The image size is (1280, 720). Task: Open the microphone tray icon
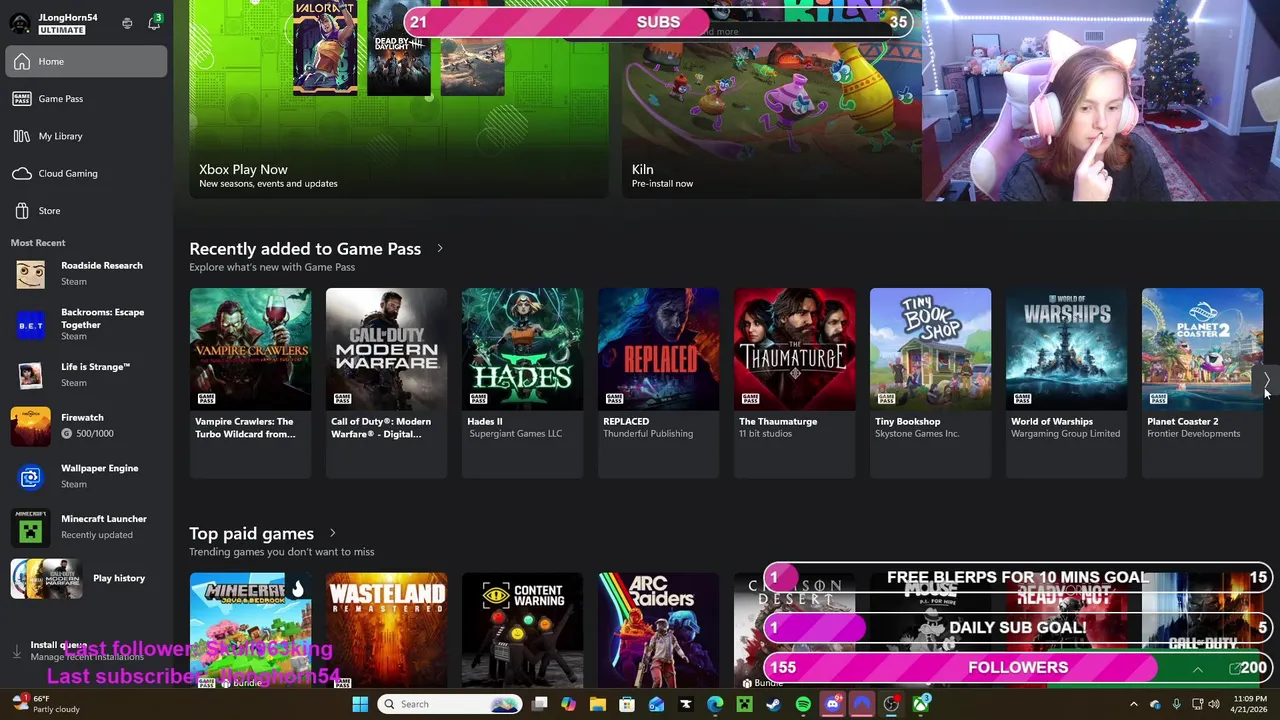1176,704
